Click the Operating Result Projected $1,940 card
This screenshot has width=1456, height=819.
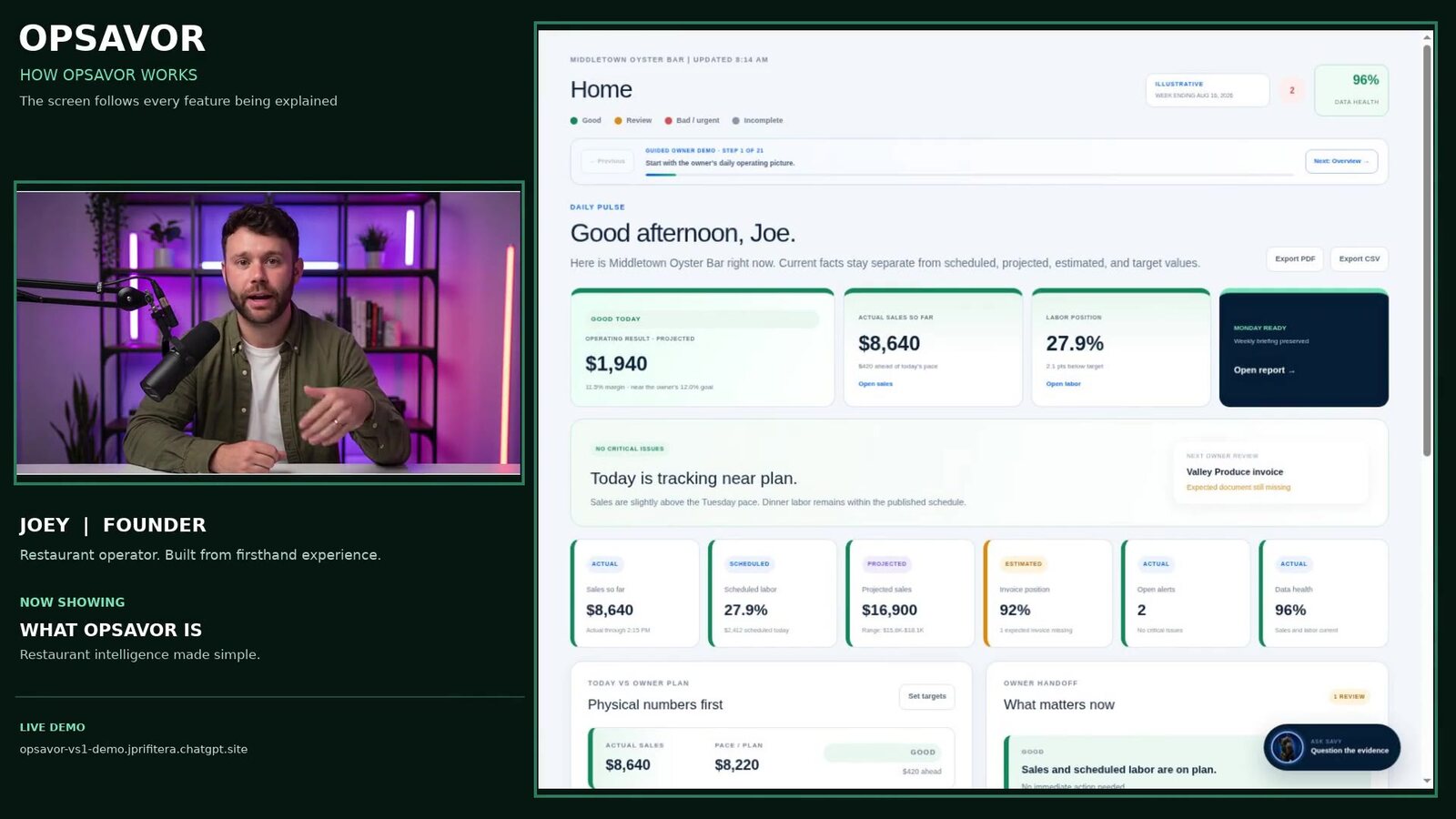click(x=703, y=348)
